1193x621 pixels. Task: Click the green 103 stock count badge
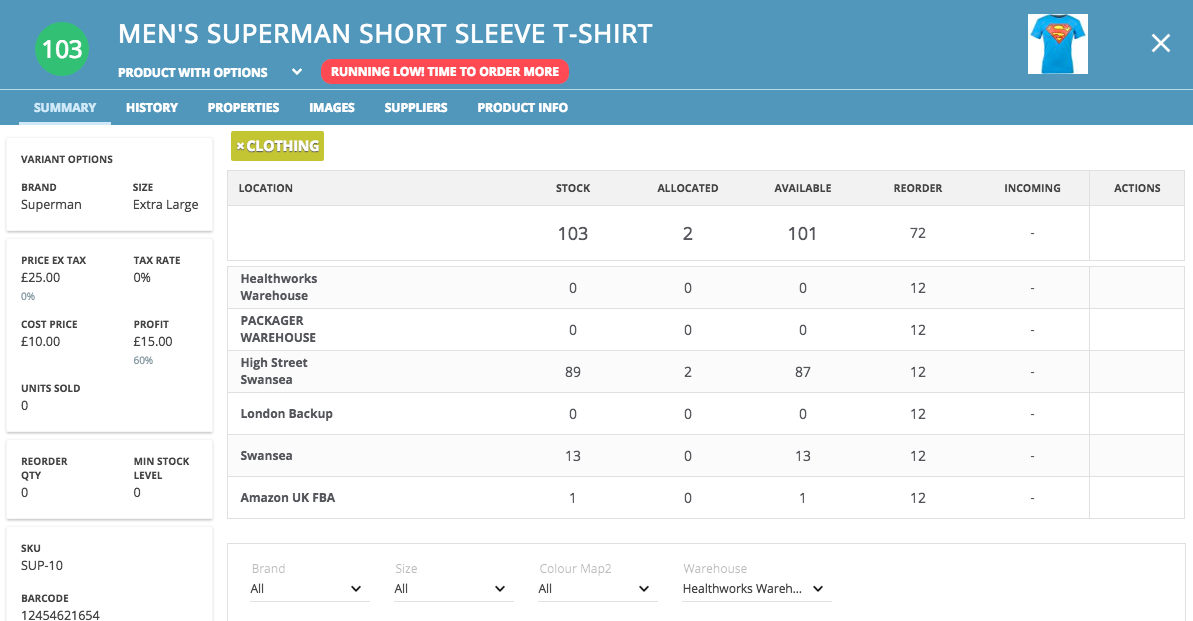click(62, 49)
